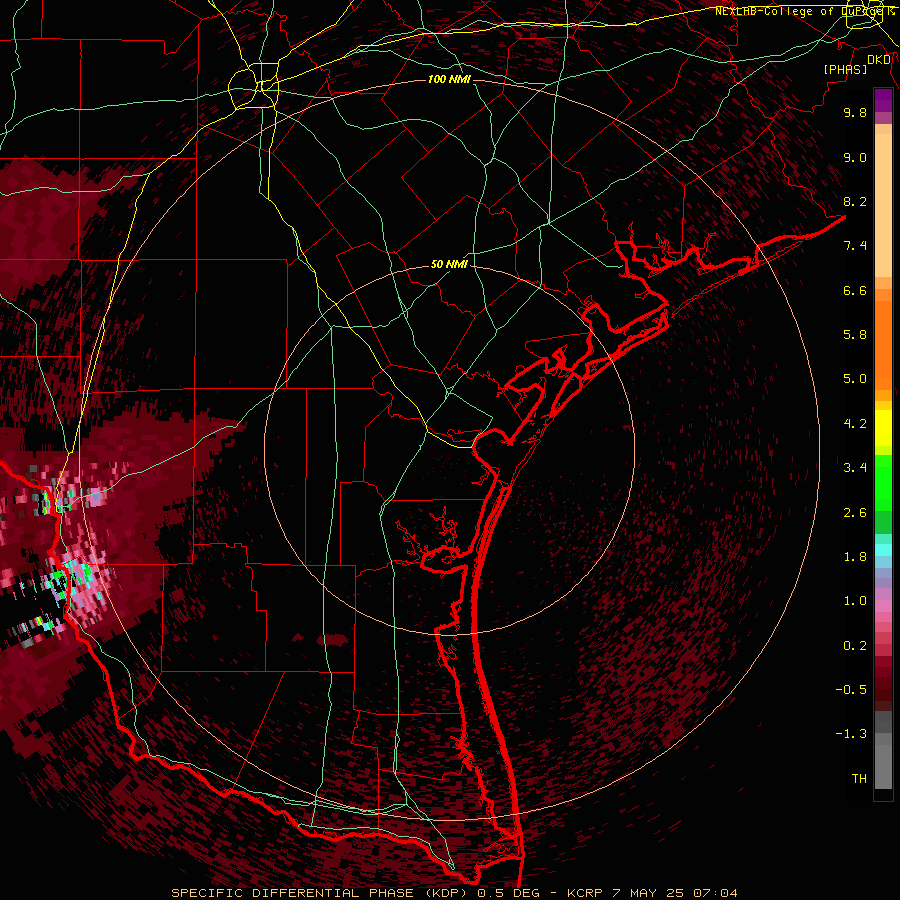Image resolution: width=900 pixels, height=900 pixels.
Task: Click the 4.2 value on the color scale
Action: pos(855,424)
